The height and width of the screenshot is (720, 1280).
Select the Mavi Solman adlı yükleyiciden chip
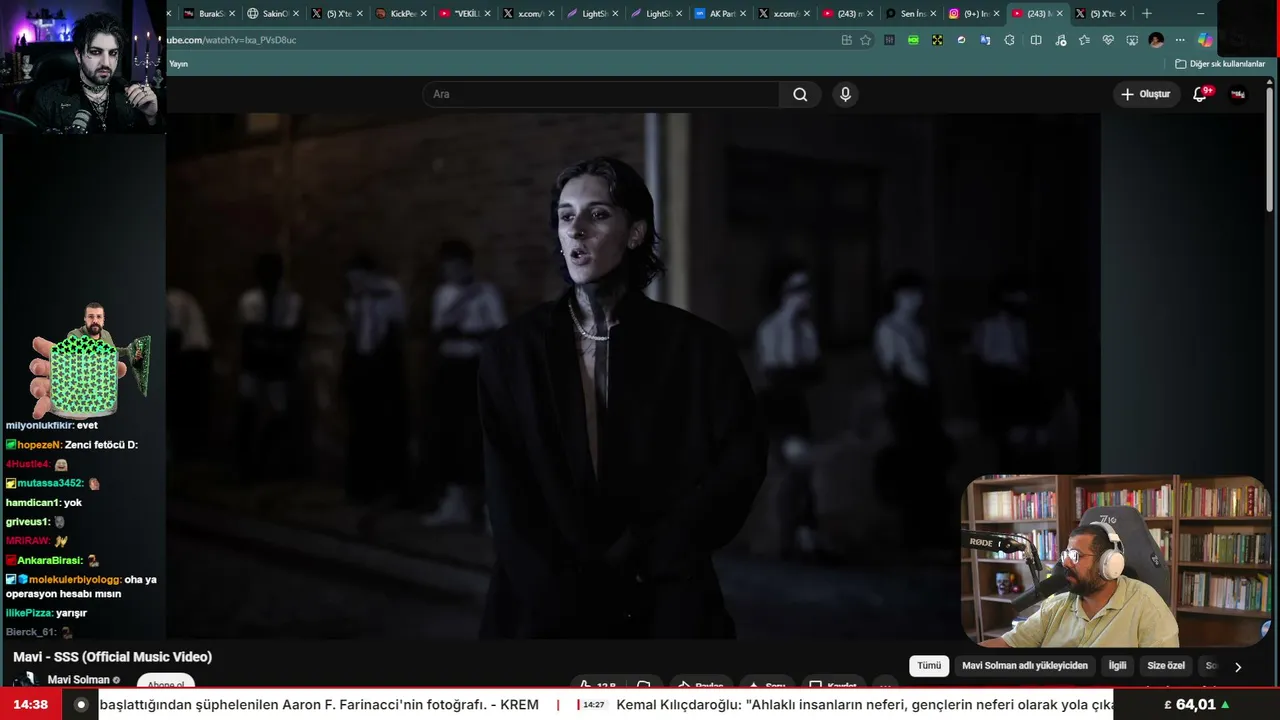(1024, 666)
